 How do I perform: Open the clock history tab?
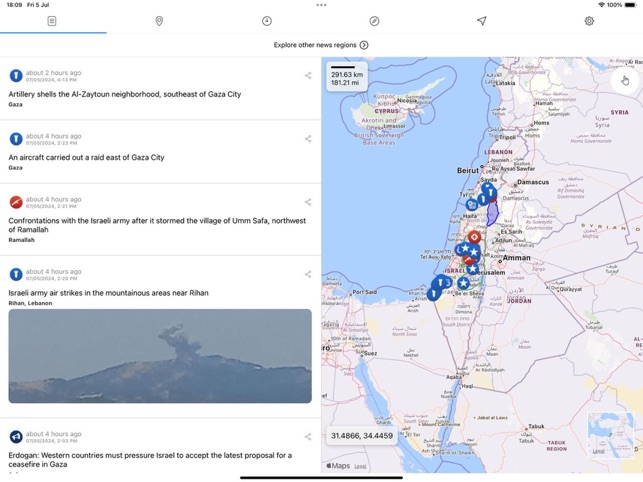point(267,21)
